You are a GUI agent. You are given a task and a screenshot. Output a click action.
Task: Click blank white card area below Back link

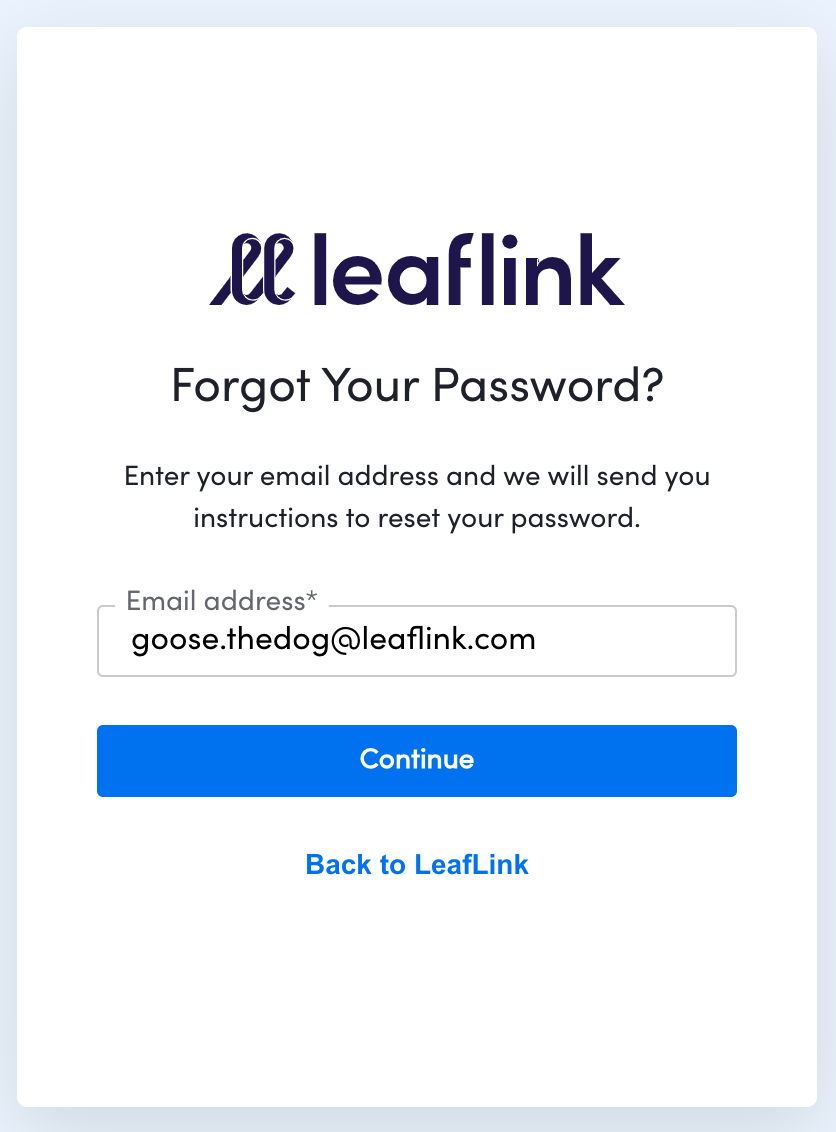click(417, 996)
